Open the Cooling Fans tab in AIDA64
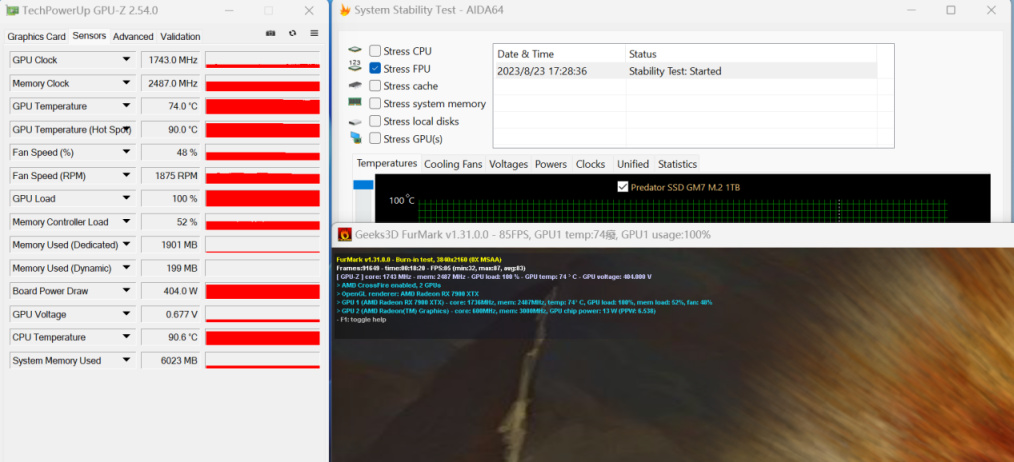Screen dimensions: 1014x462 click(x=453, y=164)
